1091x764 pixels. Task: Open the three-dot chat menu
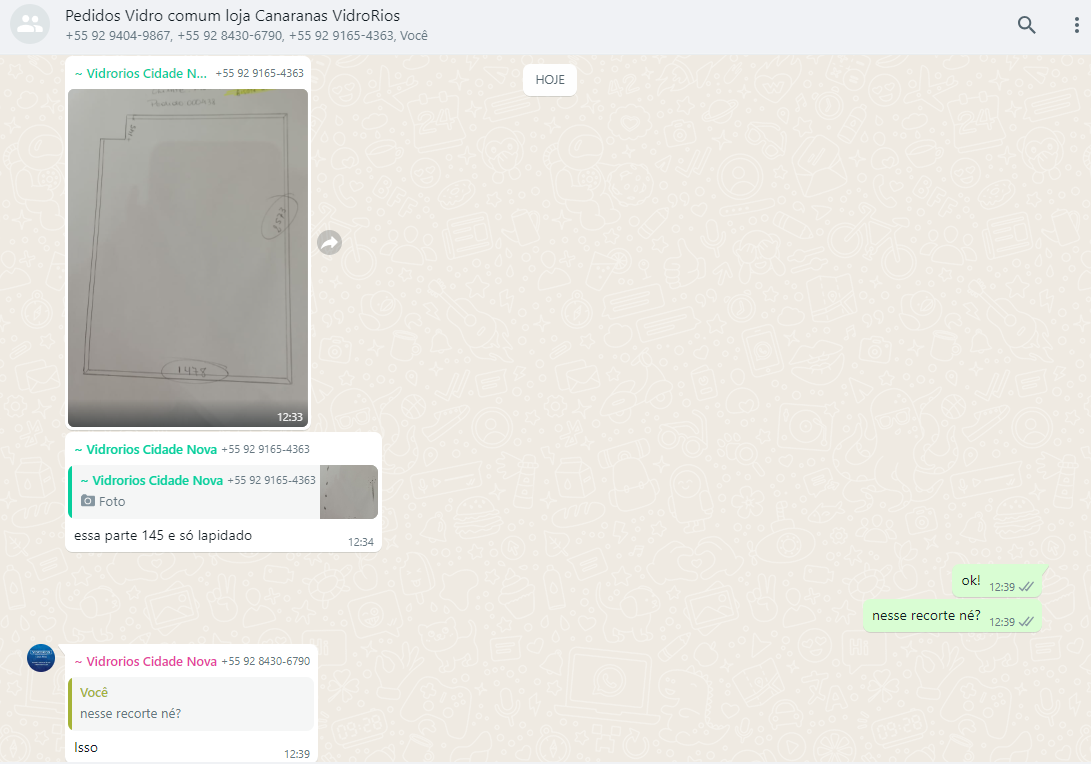coord(1076,25)
